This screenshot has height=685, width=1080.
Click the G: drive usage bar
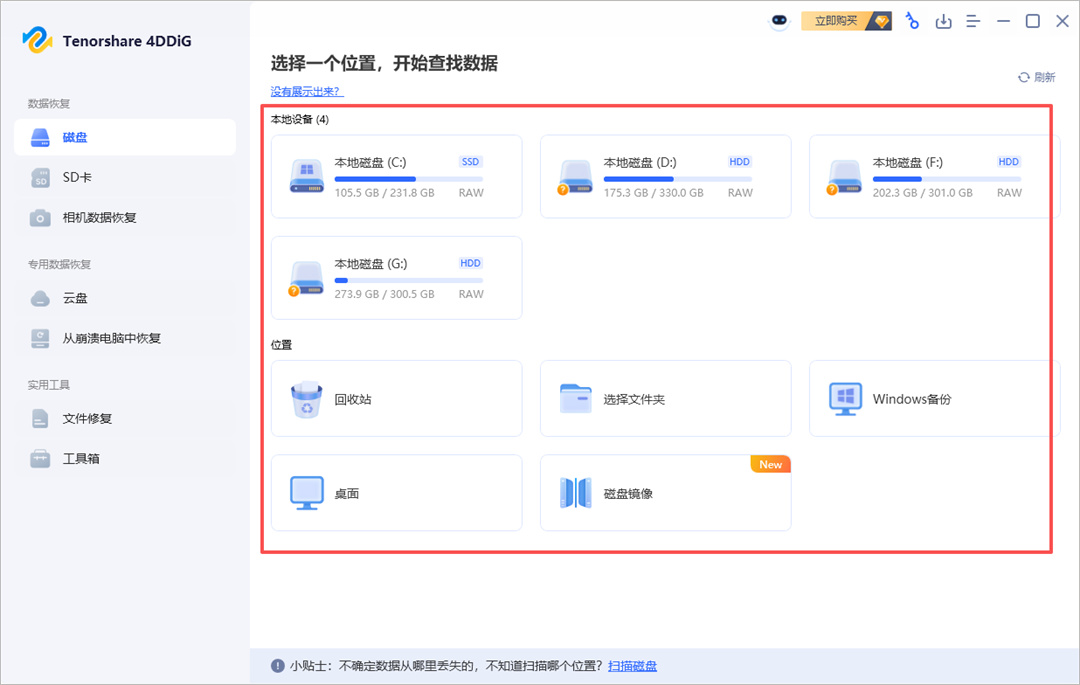click(x=409, y=280)
